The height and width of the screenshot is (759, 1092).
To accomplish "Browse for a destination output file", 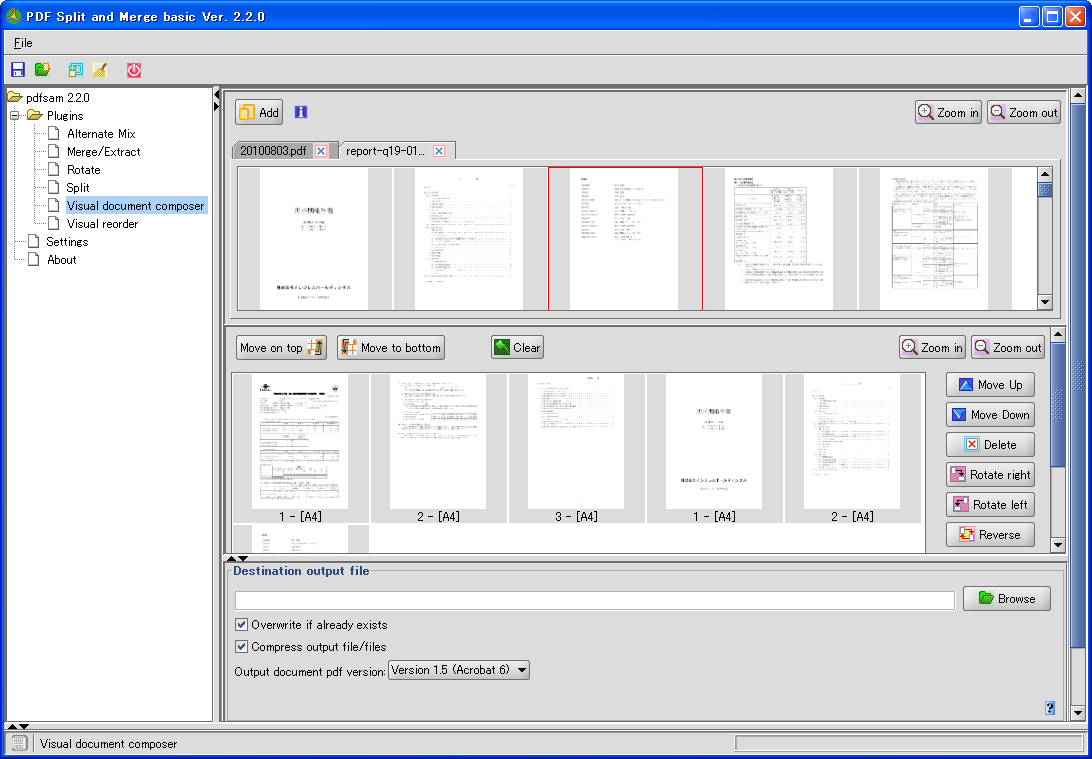I will tap(1006, 598).
